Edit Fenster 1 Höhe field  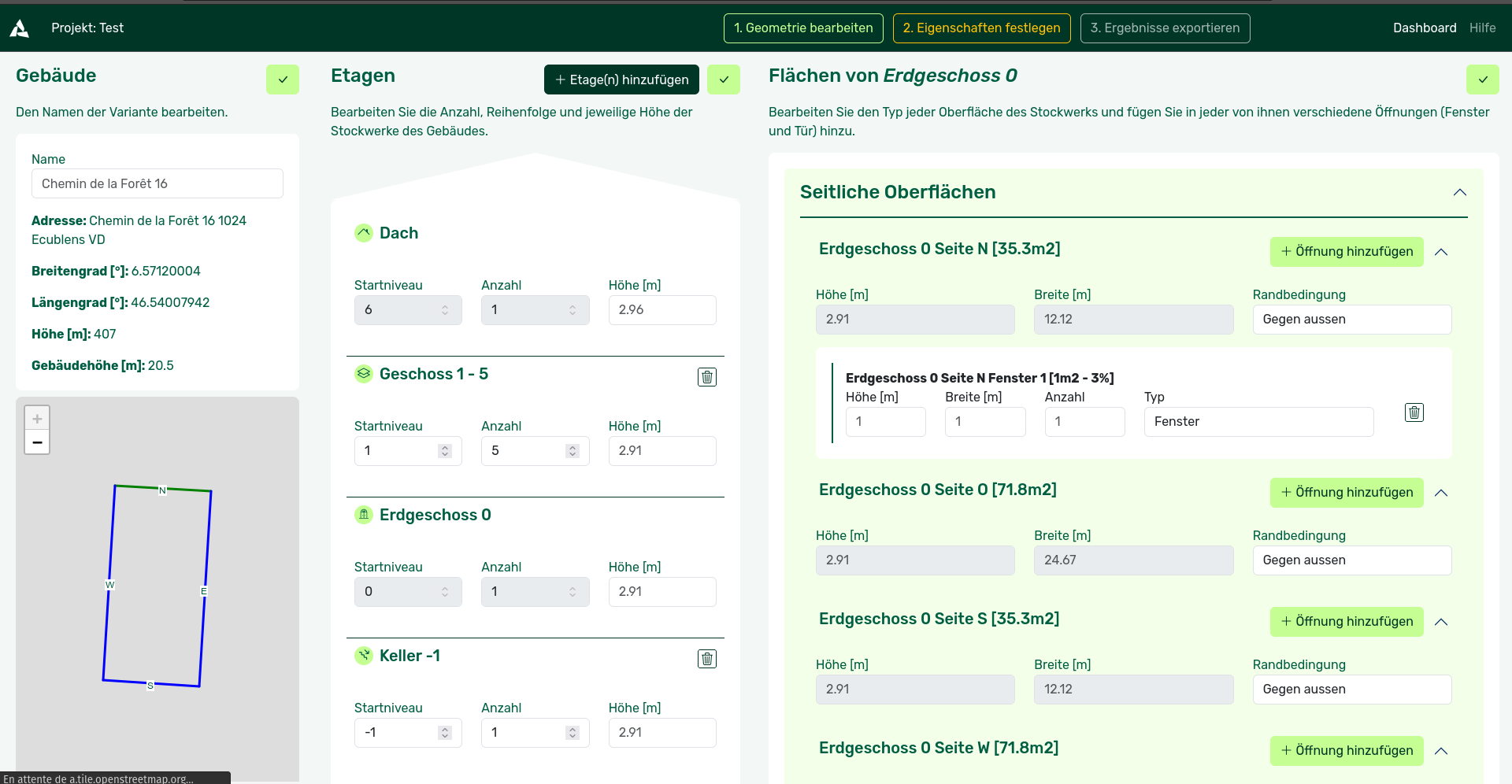pos(885,422)
